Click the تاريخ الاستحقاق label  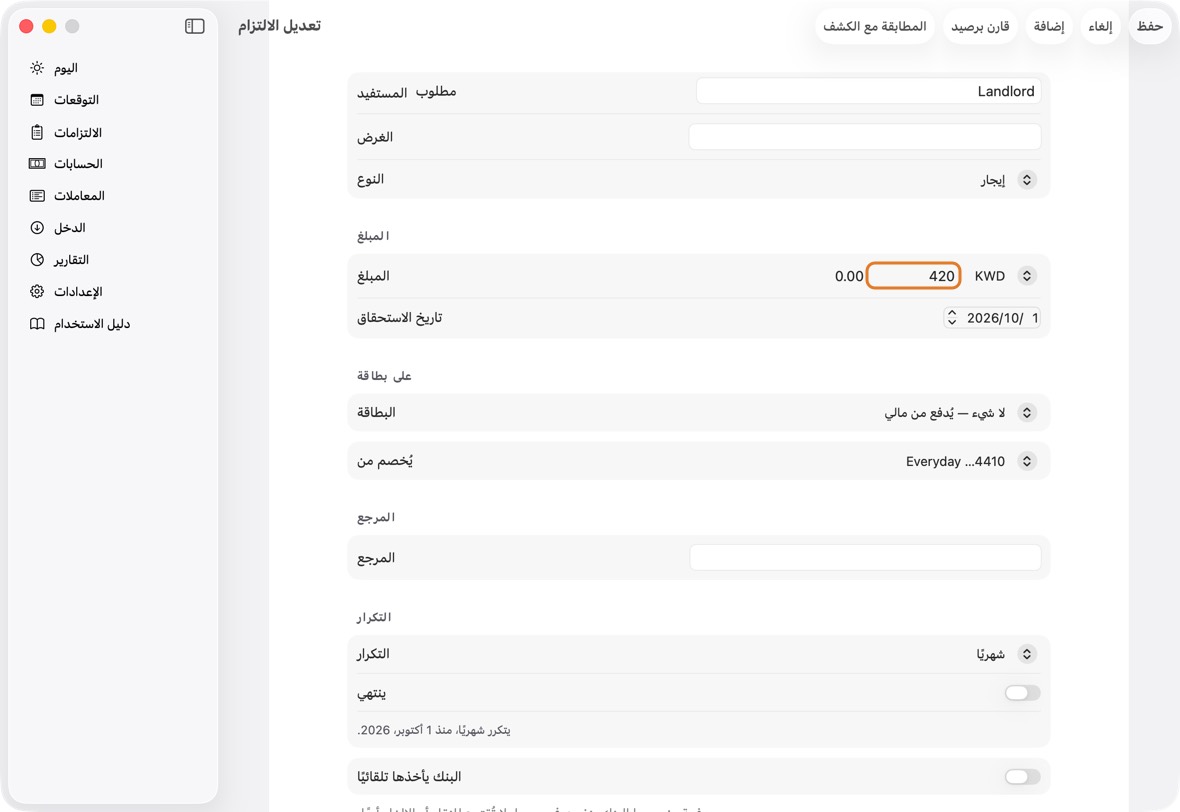[400, 318]
